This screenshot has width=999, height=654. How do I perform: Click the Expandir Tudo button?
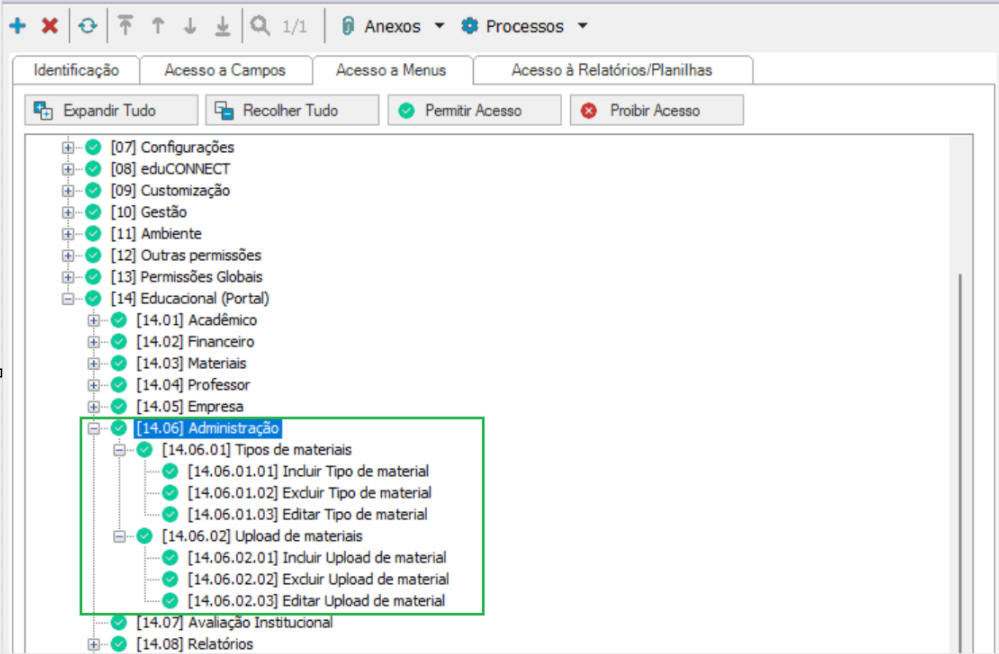pyautogui.click(x=111, y=110)
